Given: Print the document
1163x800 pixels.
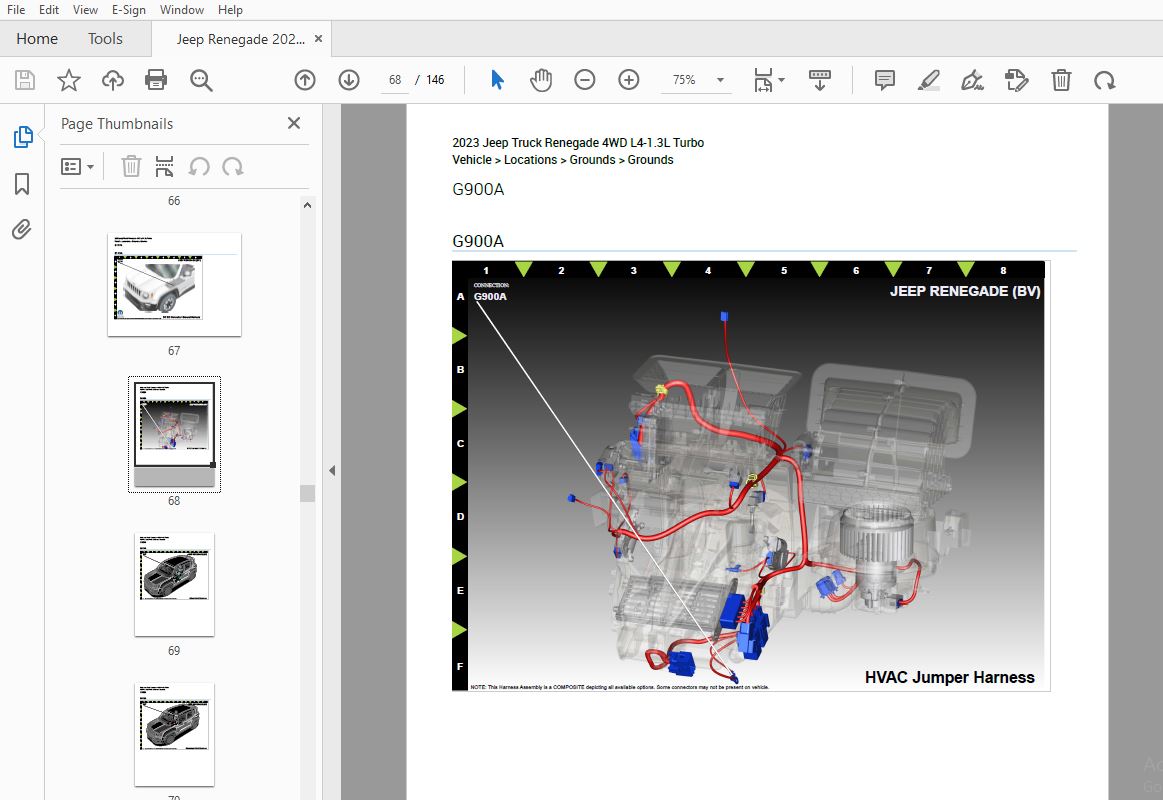Looking at the screenshot, I should (156, 80).
